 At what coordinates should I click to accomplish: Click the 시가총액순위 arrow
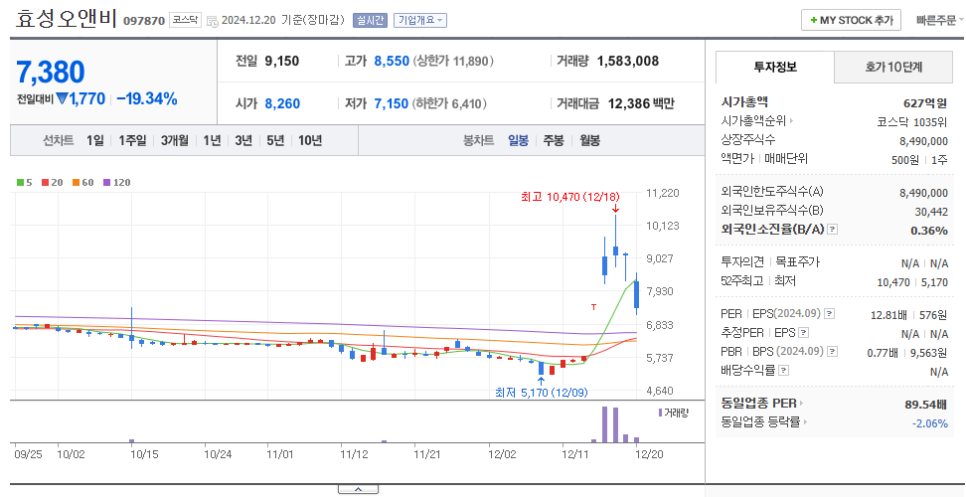tap(792, 121)
